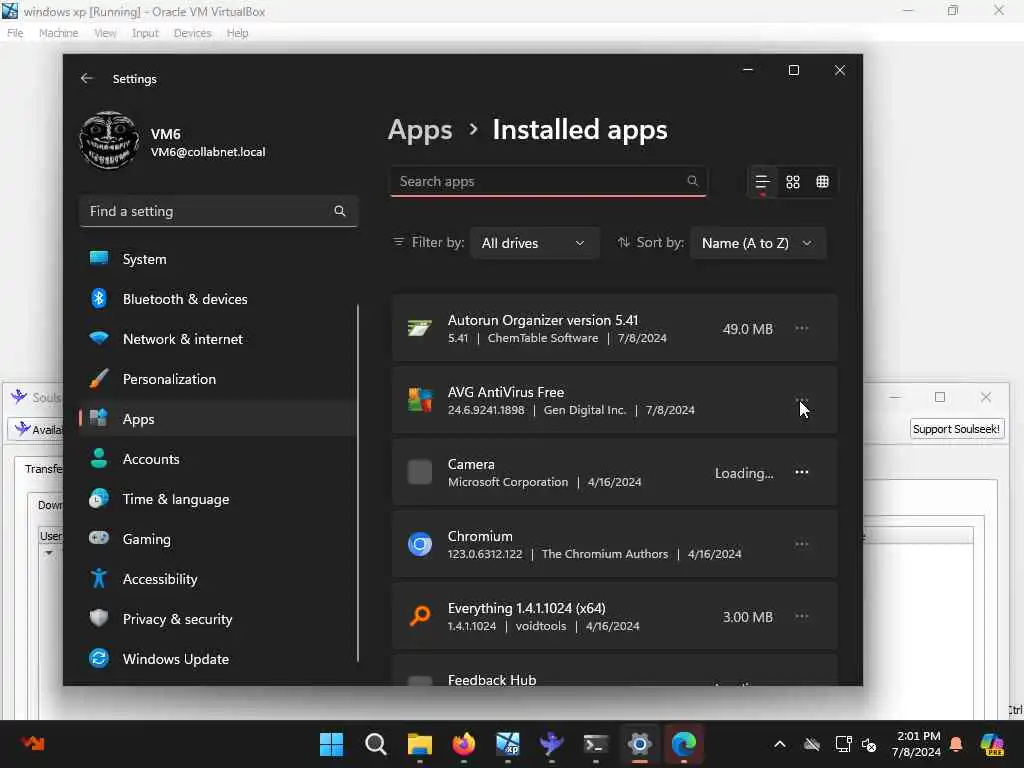This screenshot has height=768, width=1024.
Task: Open VirtualBox File menu
Action: [x=15, y=33]
